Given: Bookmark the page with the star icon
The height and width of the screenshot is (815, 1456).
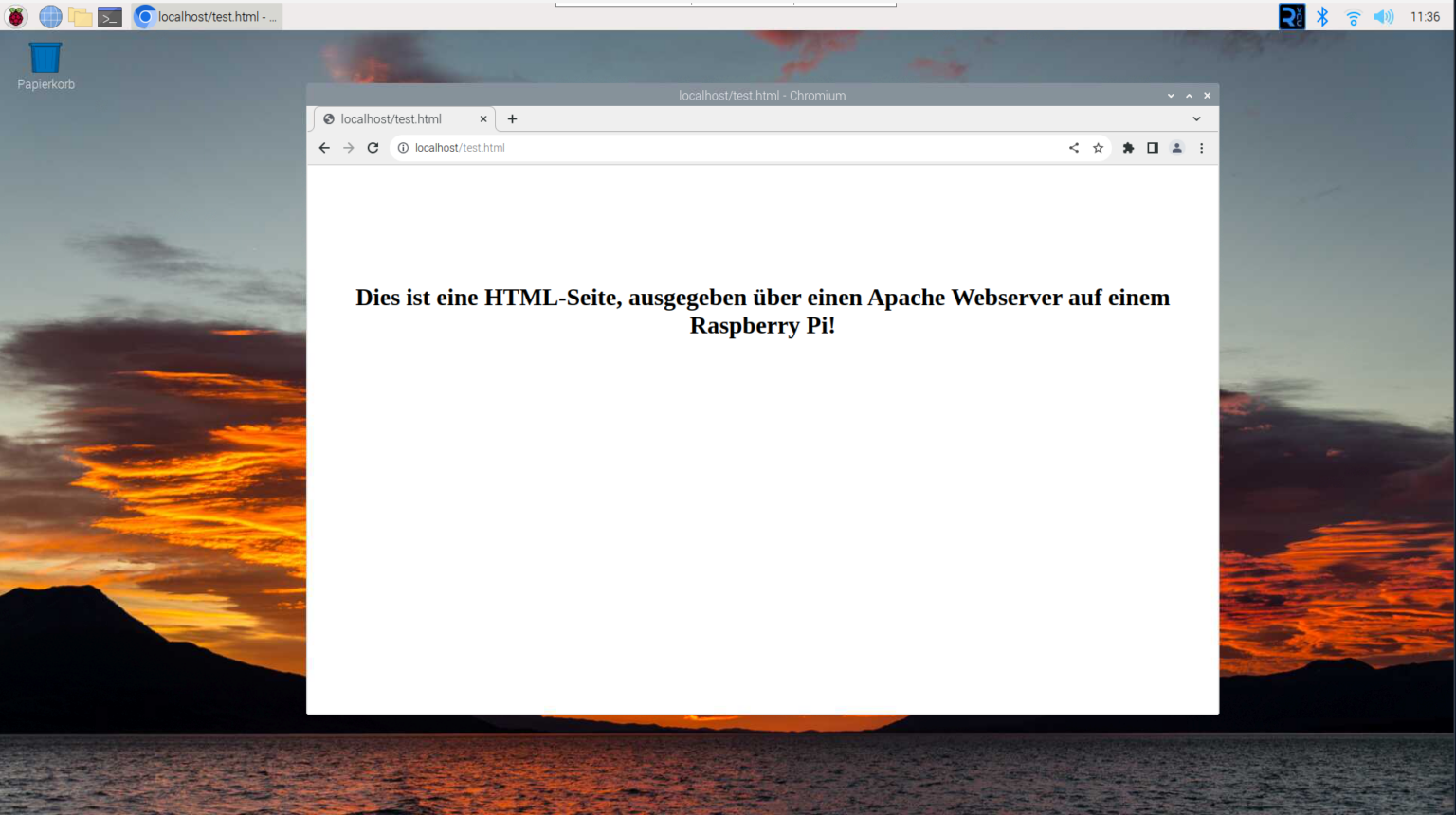Looking at the screenshot, I should [x=1098, y=148].
